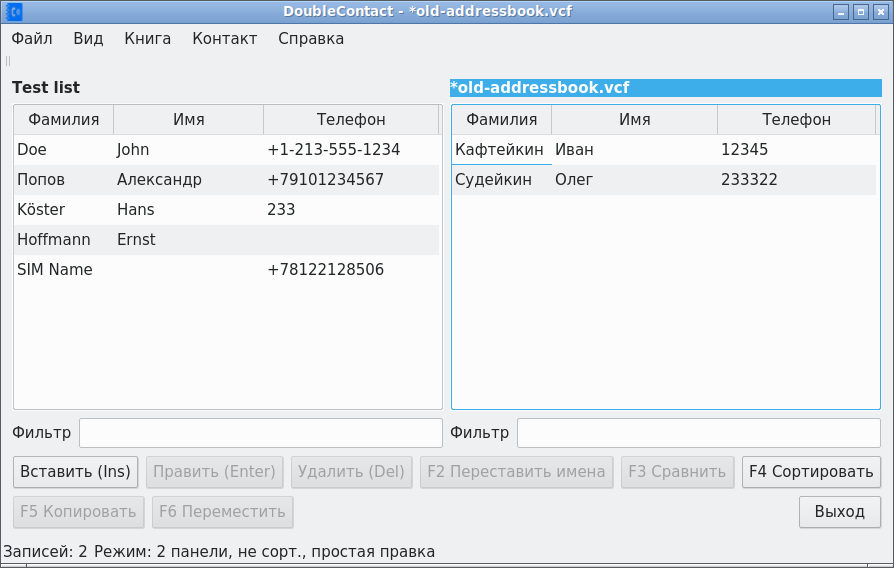Viewport: 894px width, 568px height.
Task: Select the Doe contact row
Action: tap(226, 150)
